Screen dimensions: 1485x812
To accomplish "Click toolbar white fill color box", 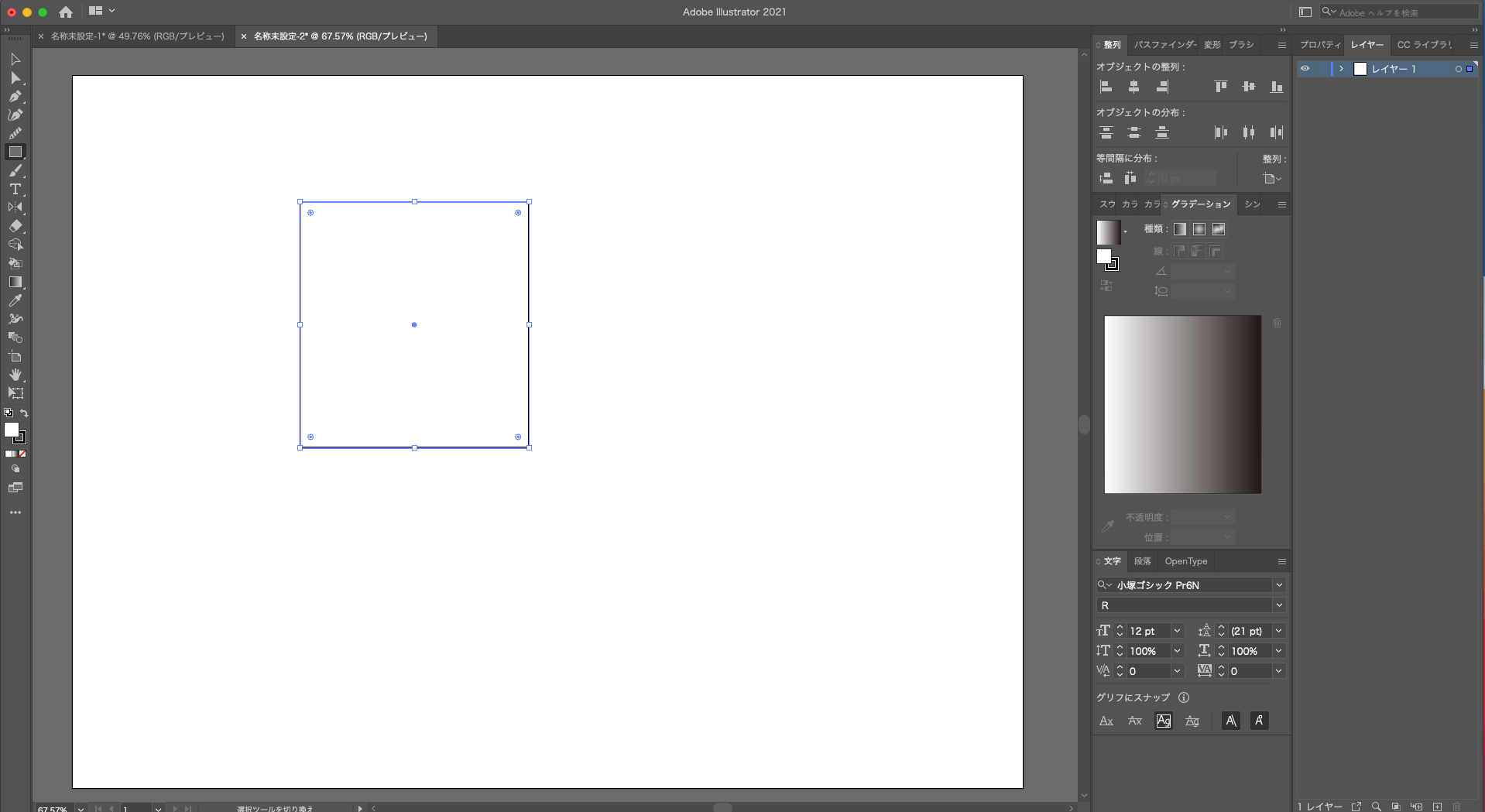I will pyautogui.click(x=12, y=430).
